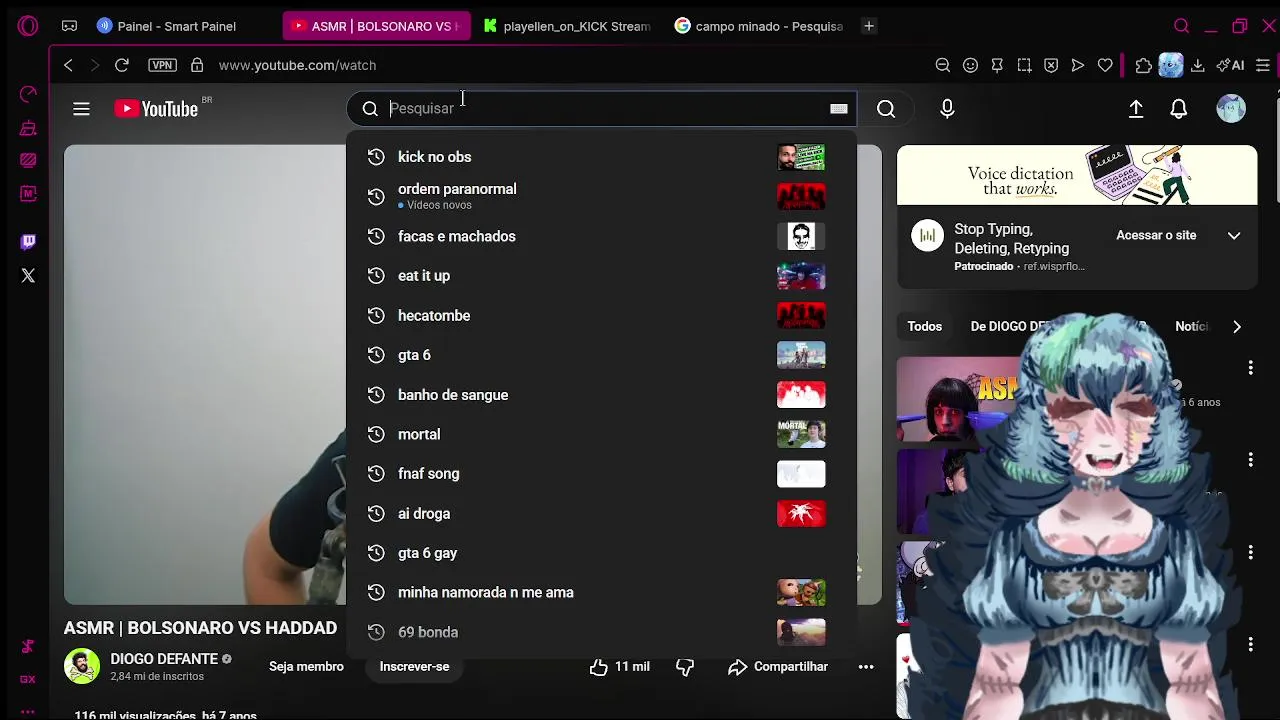Viewport: 1280px width, 720px height.
Task: Focus the Pesquisar search box
Action: 600,108
